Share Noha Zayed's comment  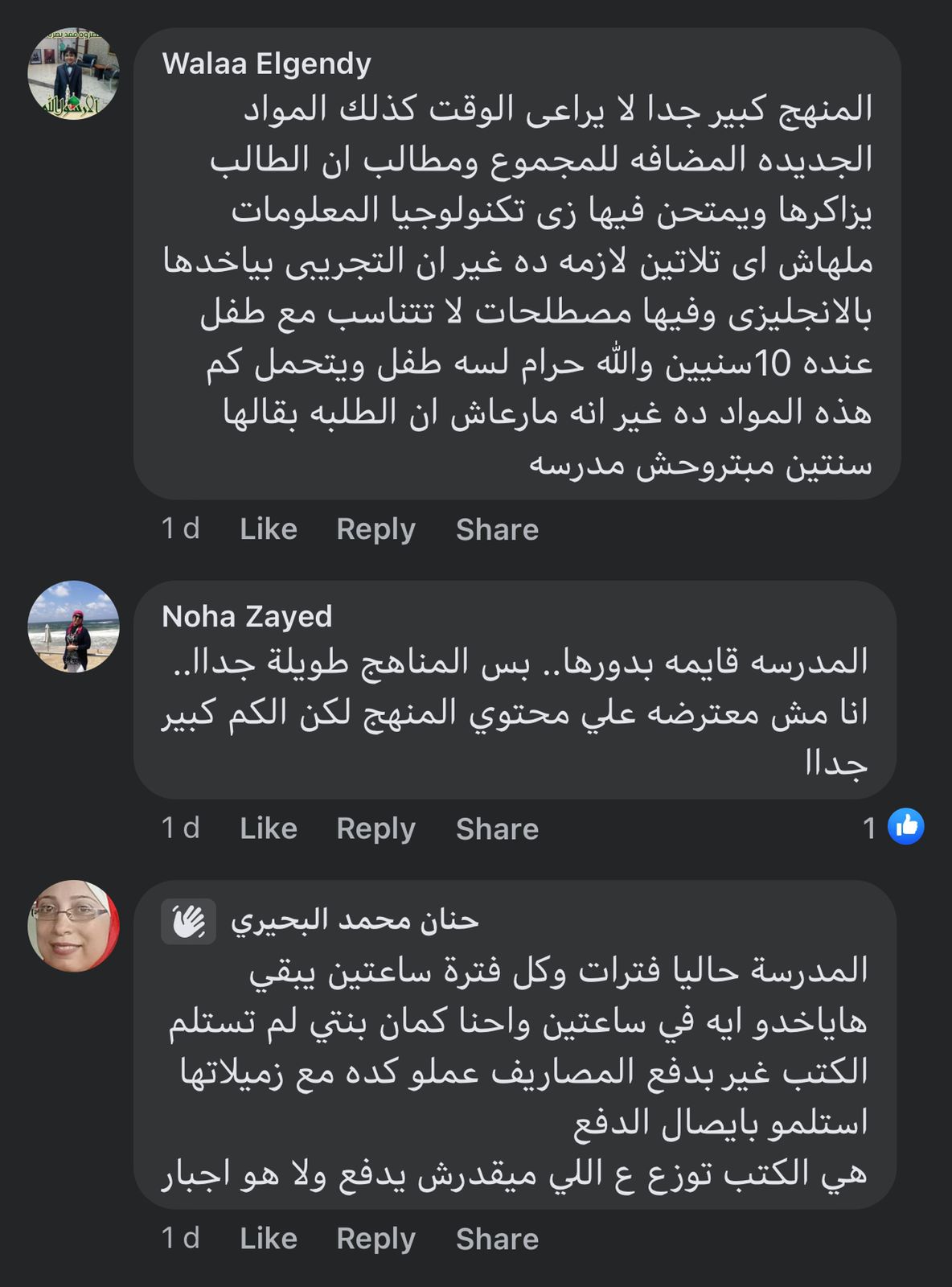[497, 829]
